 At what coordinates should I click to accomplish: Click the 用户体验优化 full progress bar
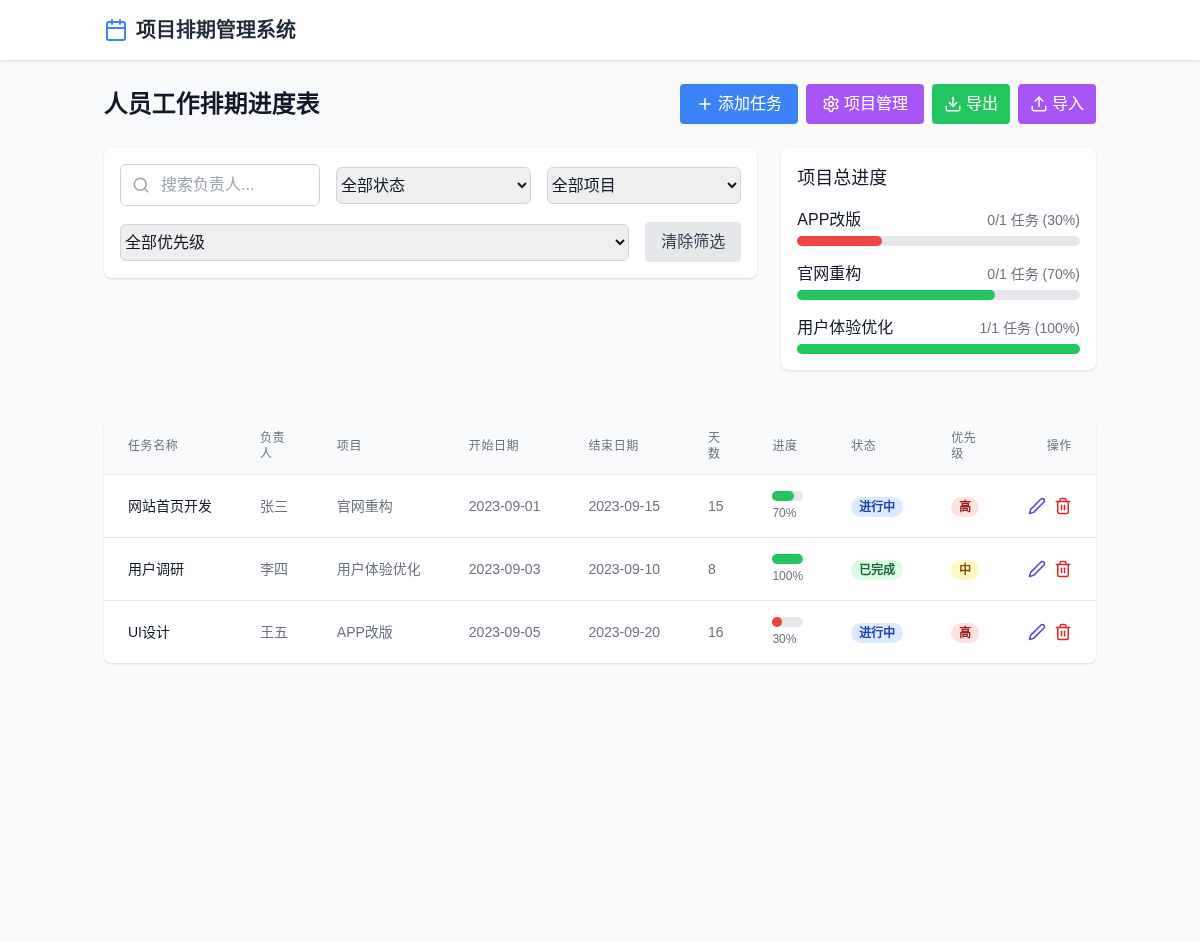938,349
